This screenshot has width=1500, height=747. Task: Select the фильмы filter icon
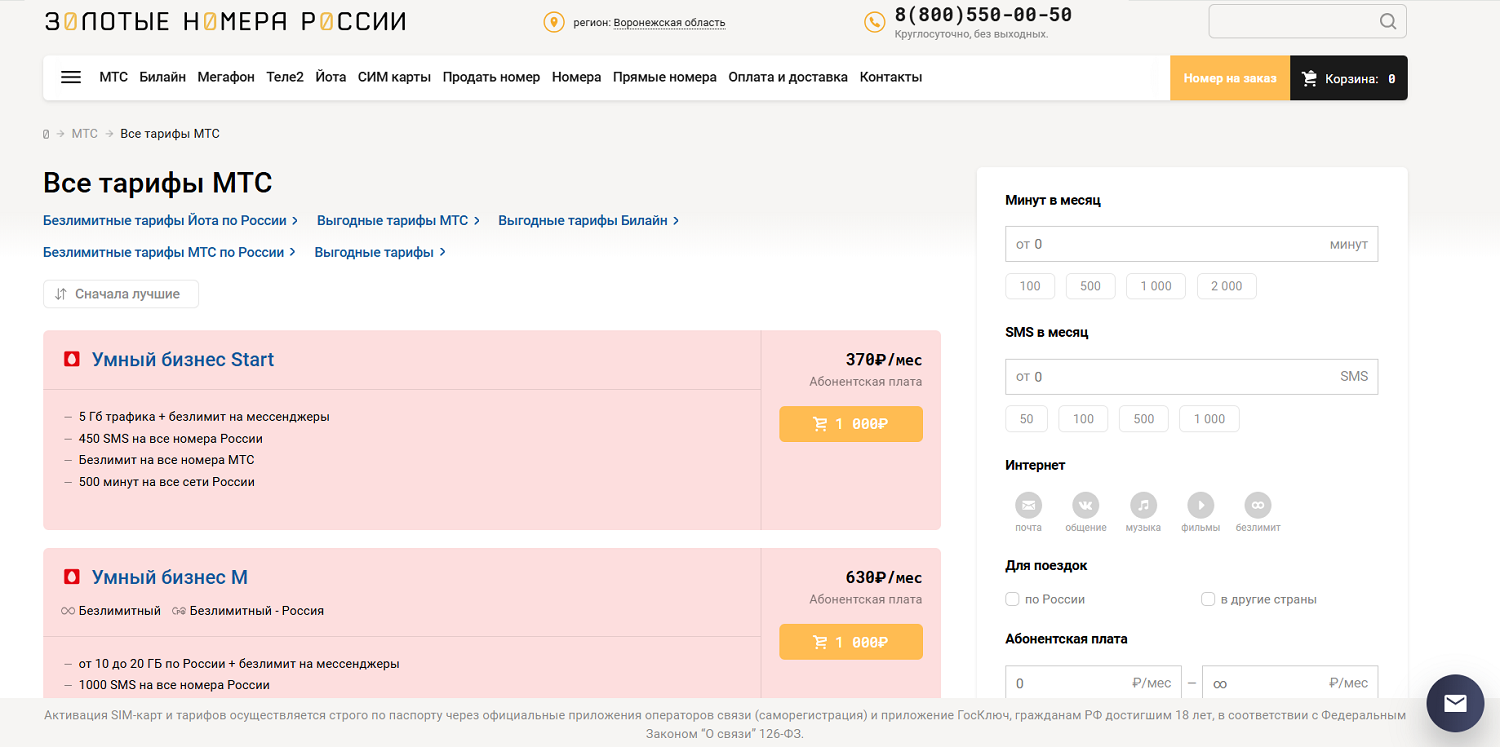click(1200, 505)
